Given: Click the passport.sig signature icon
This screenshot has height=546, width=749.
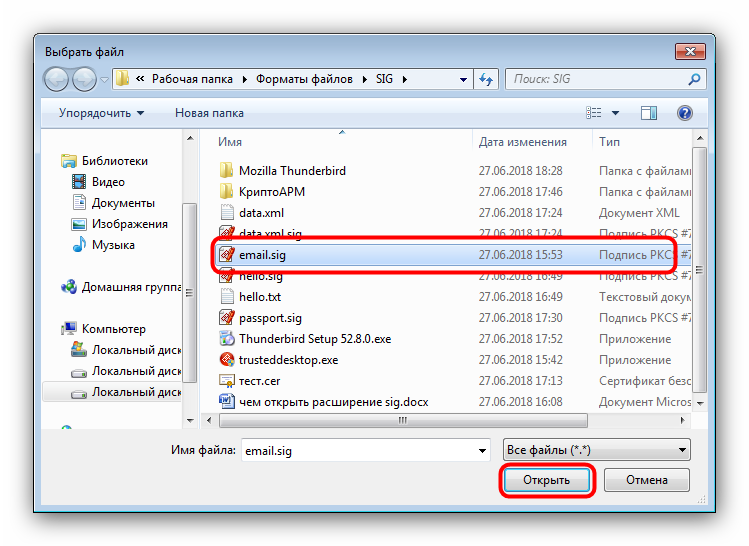Looking at the screenshot, I should 227,318.
